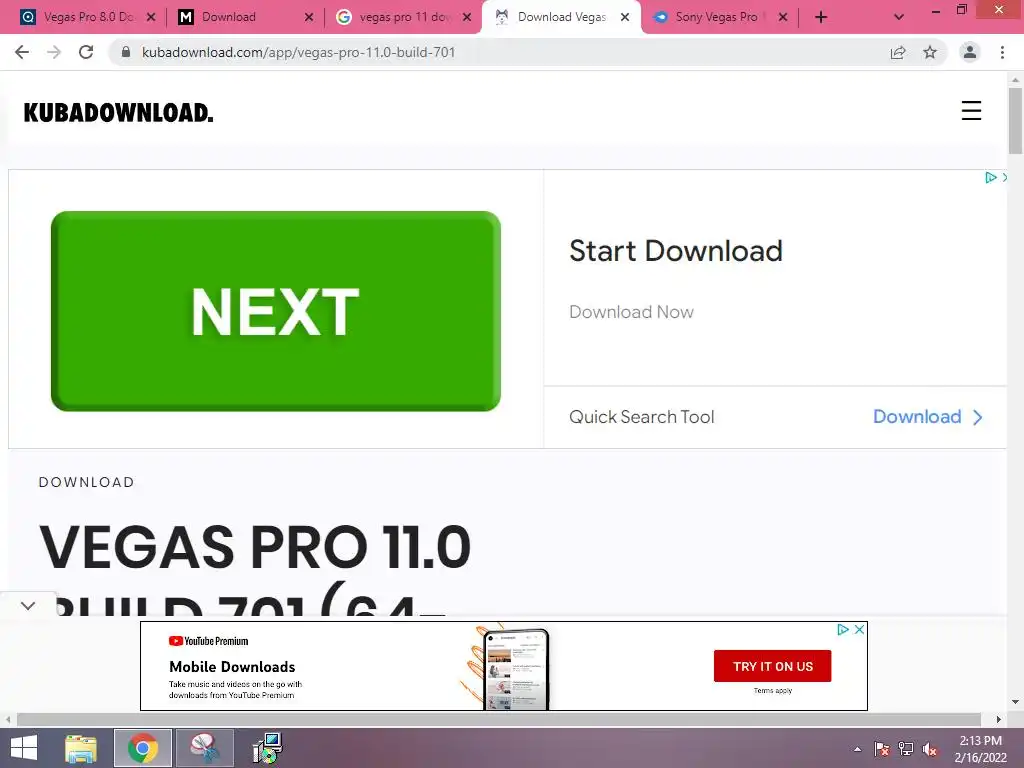Click the network tray icon
The width and height of the screenshot is (1024, 768).
(x=906, y=749)
